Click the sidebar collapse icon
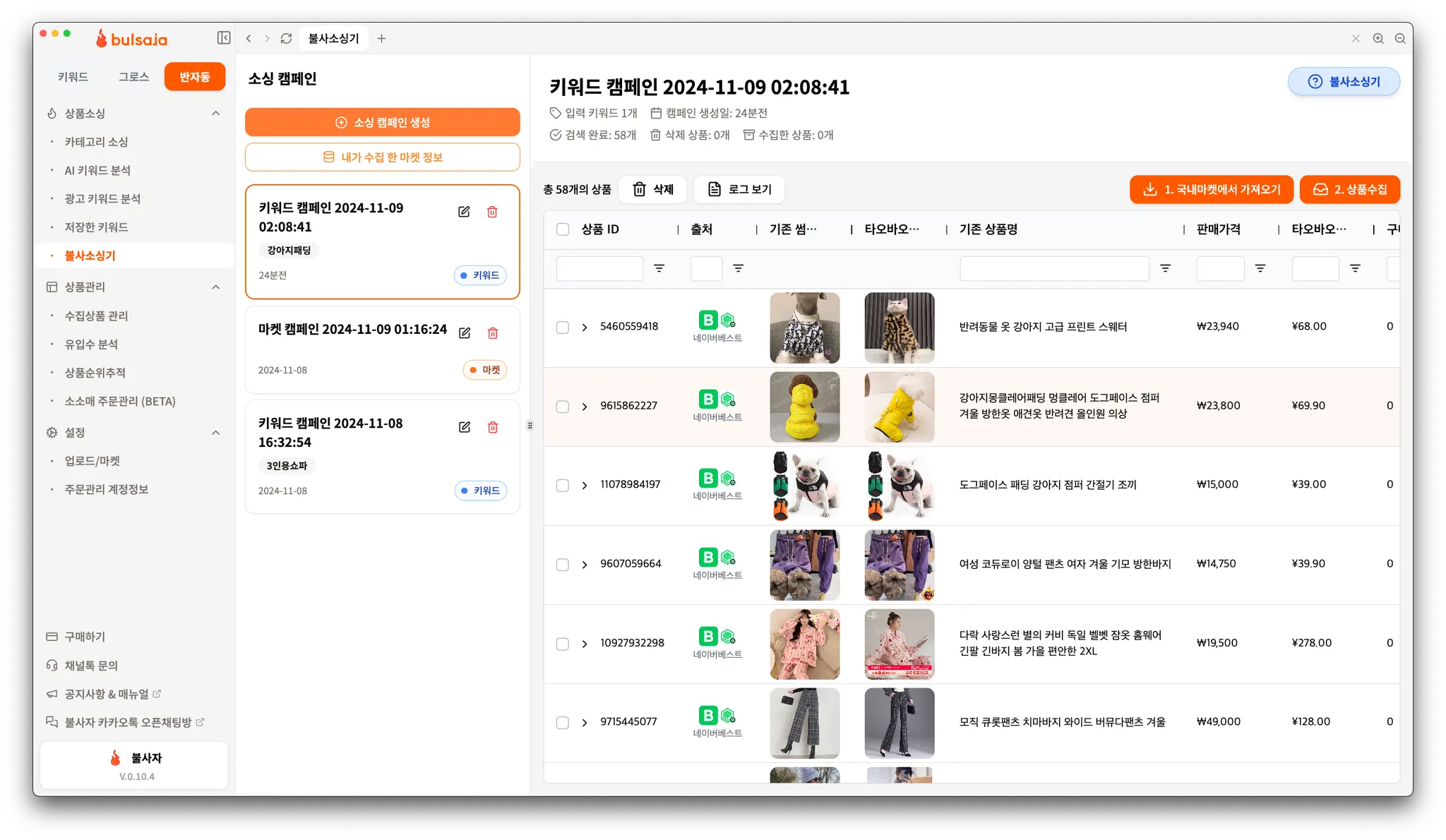The width and height of the screenshot is (1446, 840). point(224,38)
